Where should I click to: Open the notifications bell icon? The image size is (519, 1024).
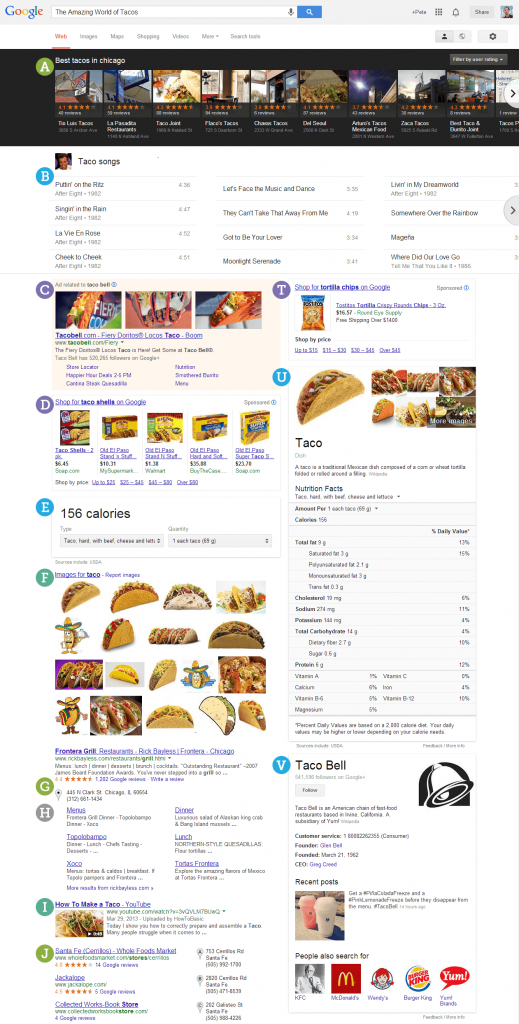[x=456, y=12]
